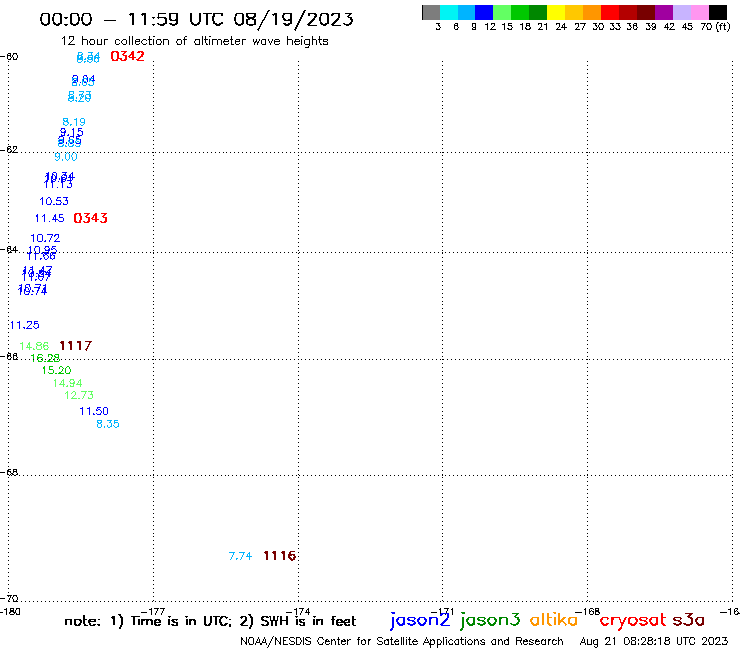Click the 10.72 wave height value
This screenshot has height=650, width=740.
coord(45,238)
